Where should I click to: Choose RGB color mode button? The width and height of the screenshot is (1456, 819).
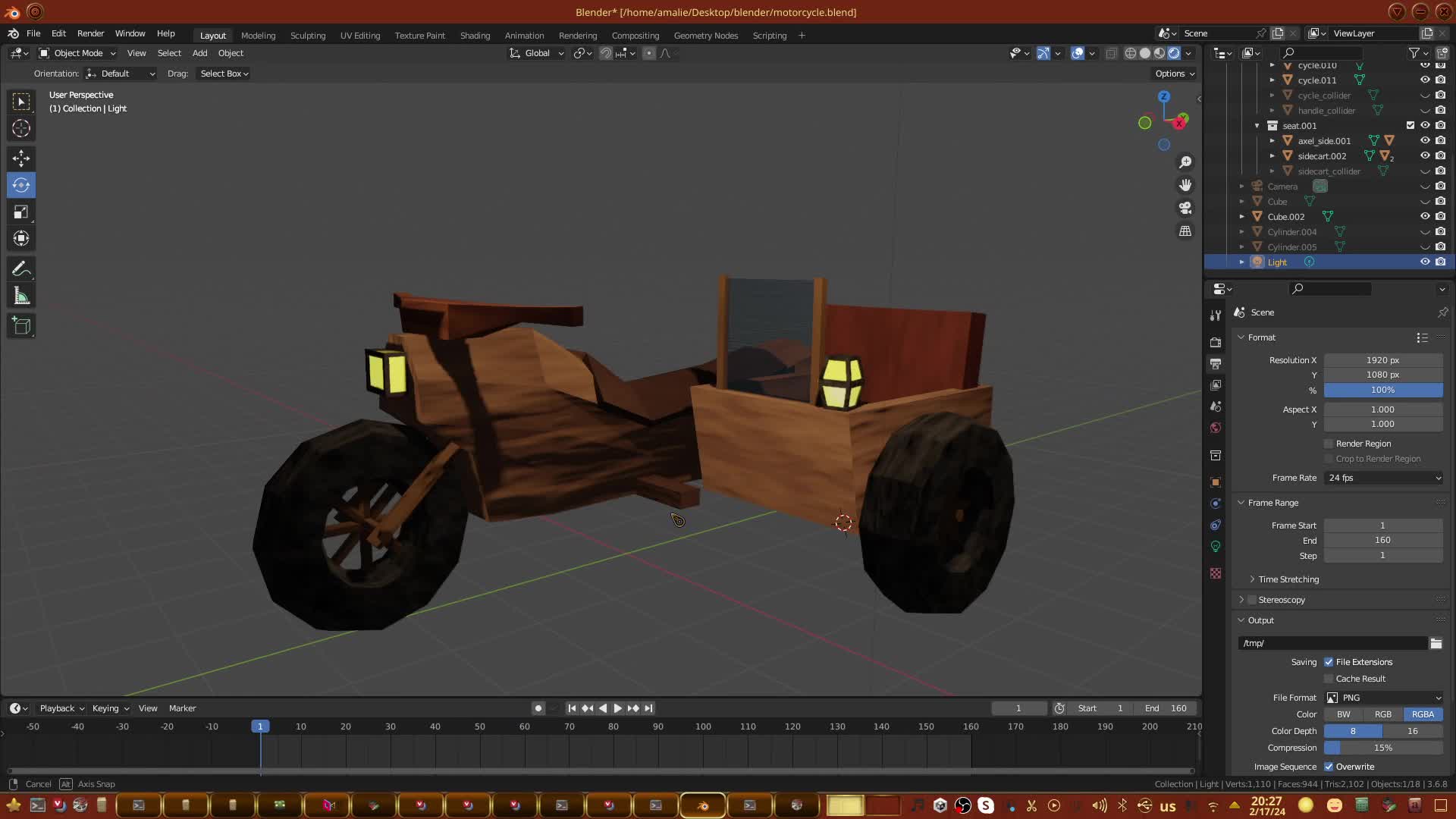click(1383, 714)
